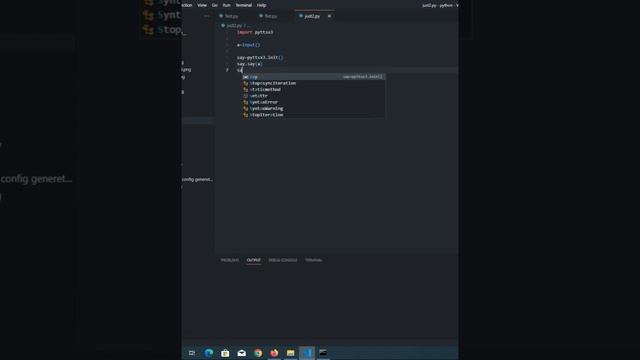This screenshot has height=360, width=640.
Task: Pick the setattr autocomplete suggestion
Action: (x=313, y=96)
